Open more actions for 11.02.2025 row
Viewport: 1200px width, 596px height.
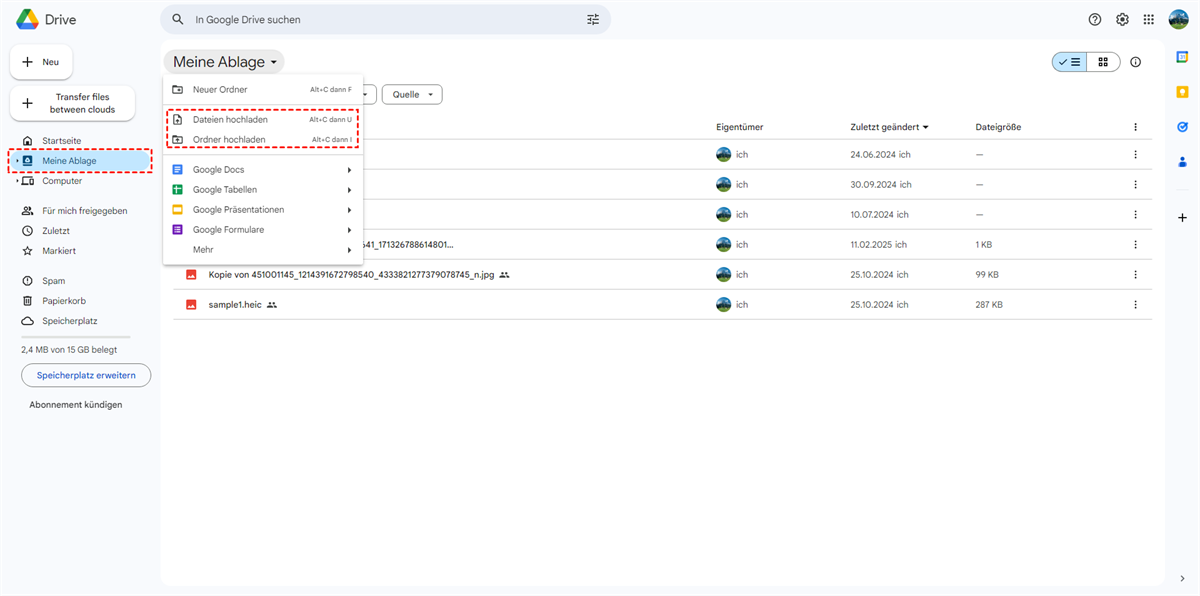(x=1135, y=244)
